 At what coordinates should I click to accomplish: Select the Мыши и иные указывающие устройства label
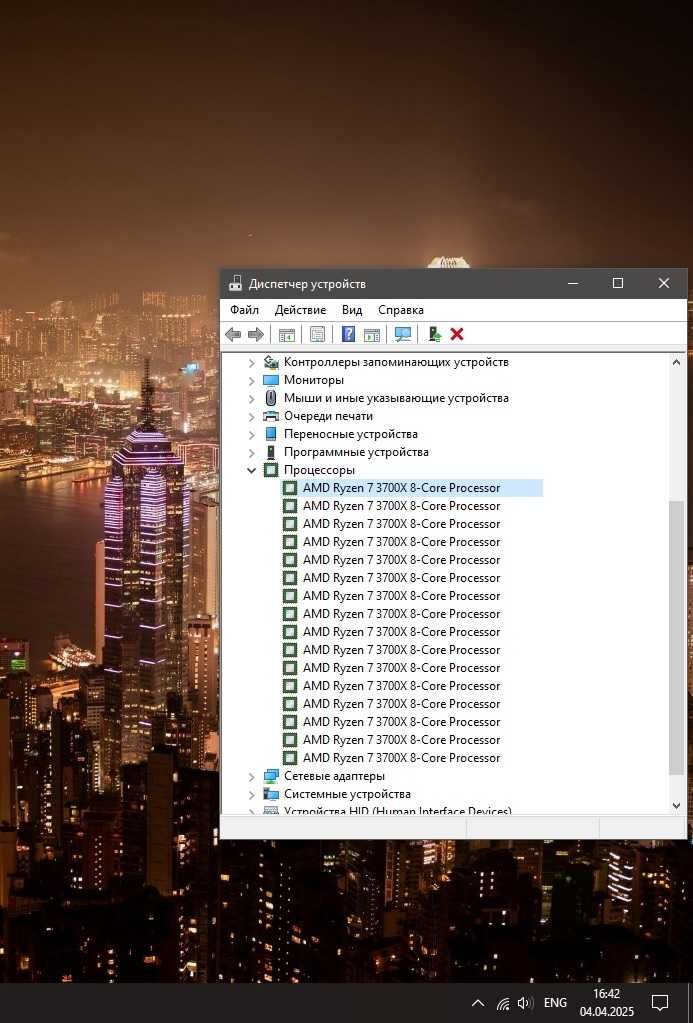click(396, 398)
